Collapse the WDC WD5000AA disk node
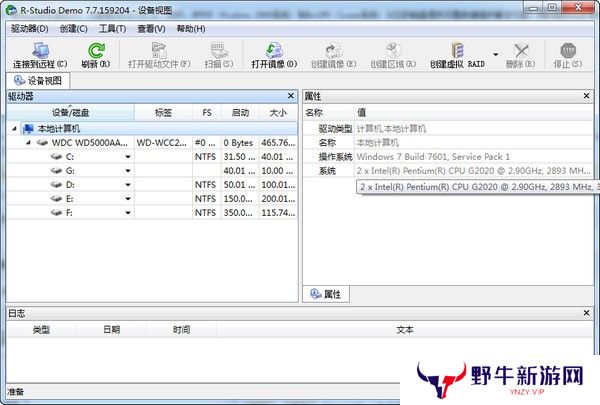 pos(28,143)
